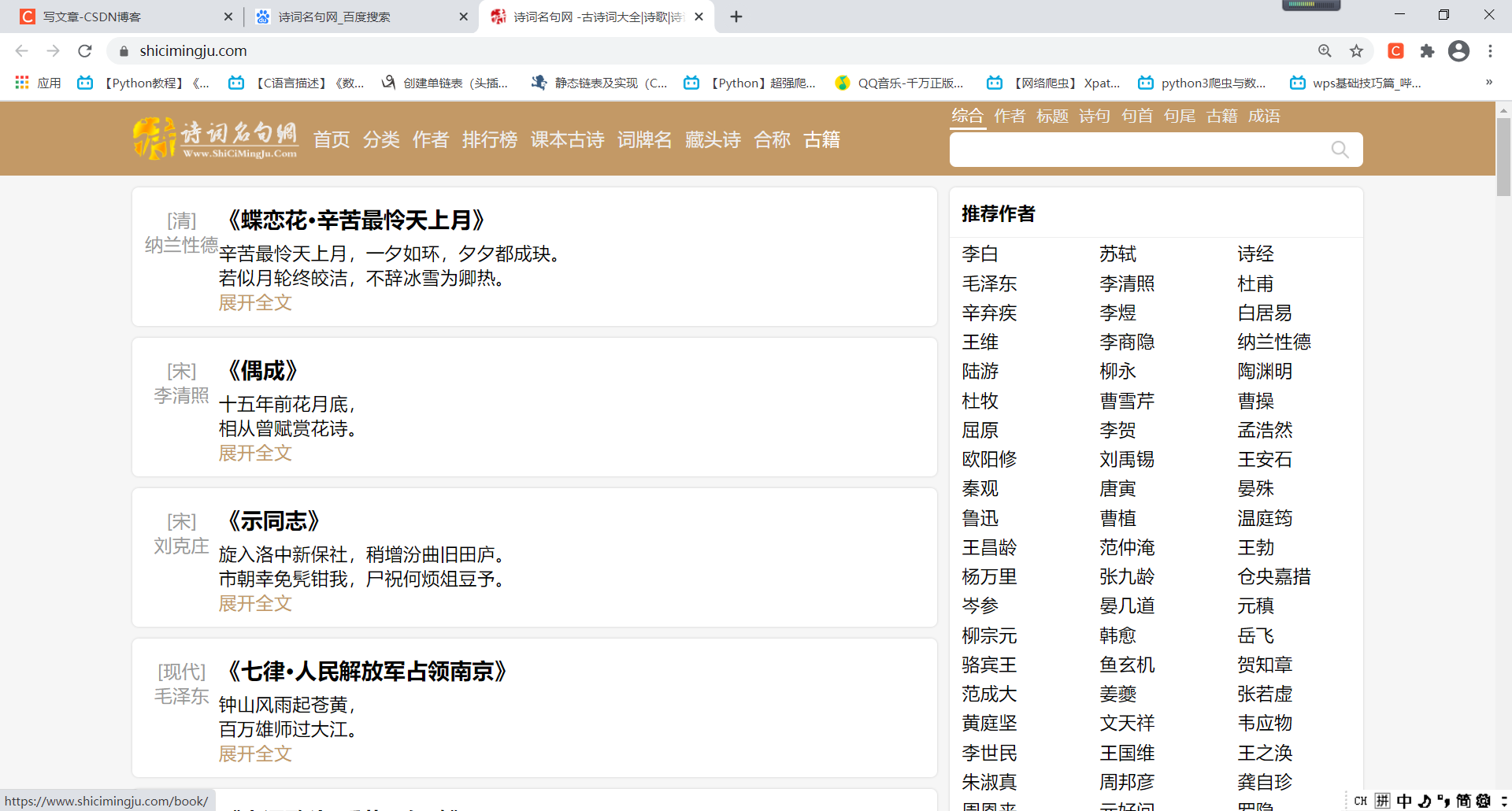Expand hidden bookmarks with the » chevron
Screen dimensions: 1512x811
pyautogui.click(x=1490, y=82)
